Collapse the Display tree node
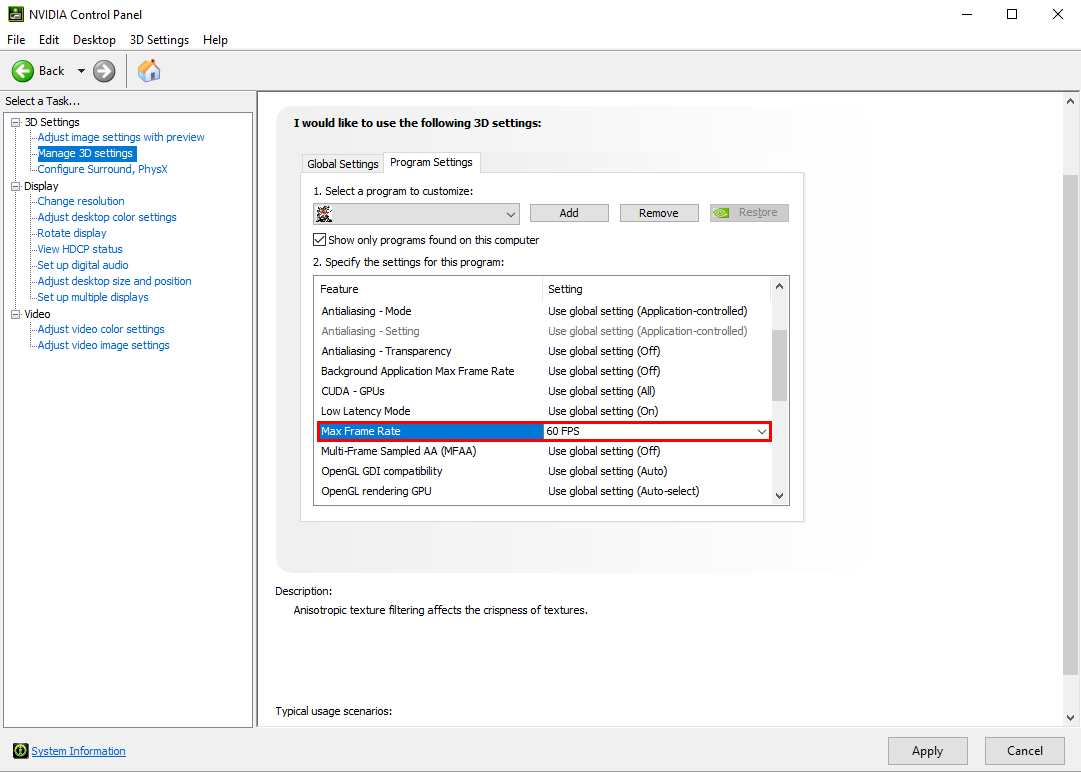Screen dimensions: 1081x773 pos(15,186)
